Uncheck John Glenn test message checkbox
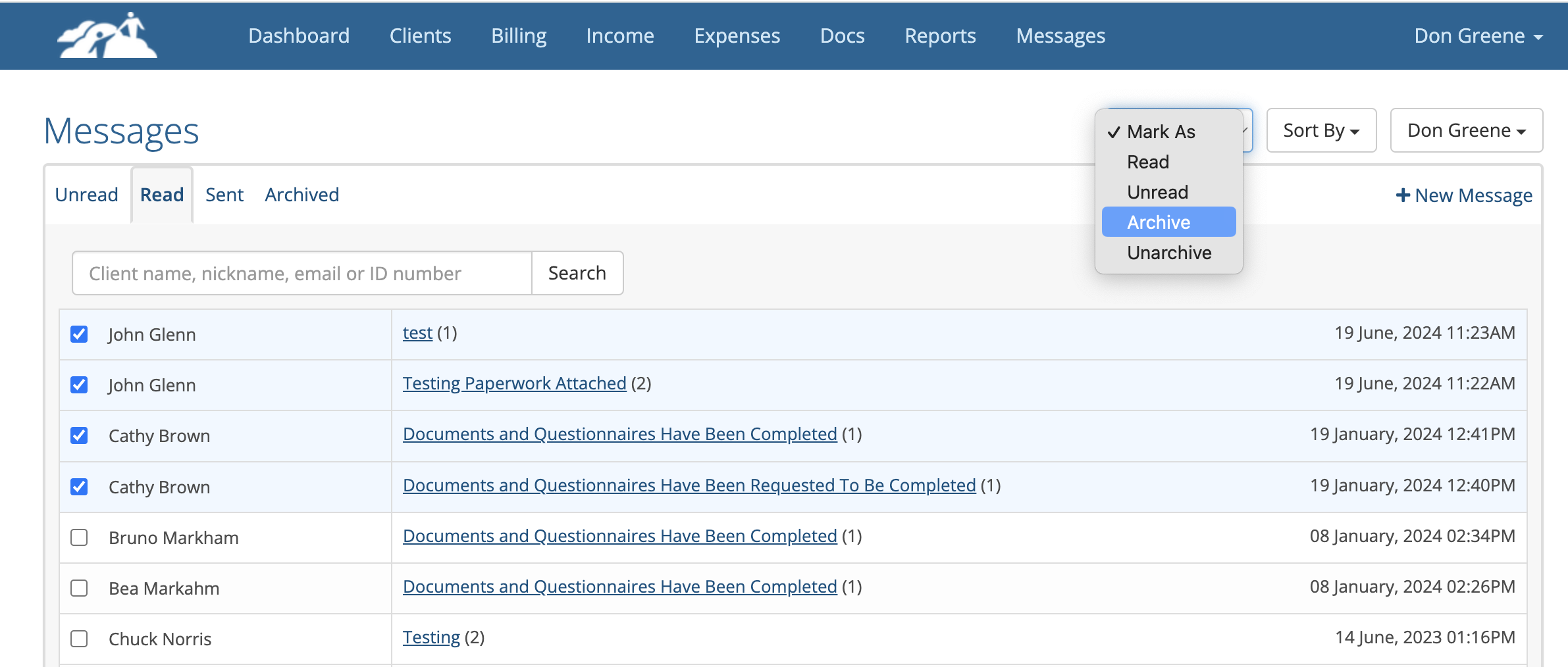This screenshot has width=1568, height=667. click(79, 334)
